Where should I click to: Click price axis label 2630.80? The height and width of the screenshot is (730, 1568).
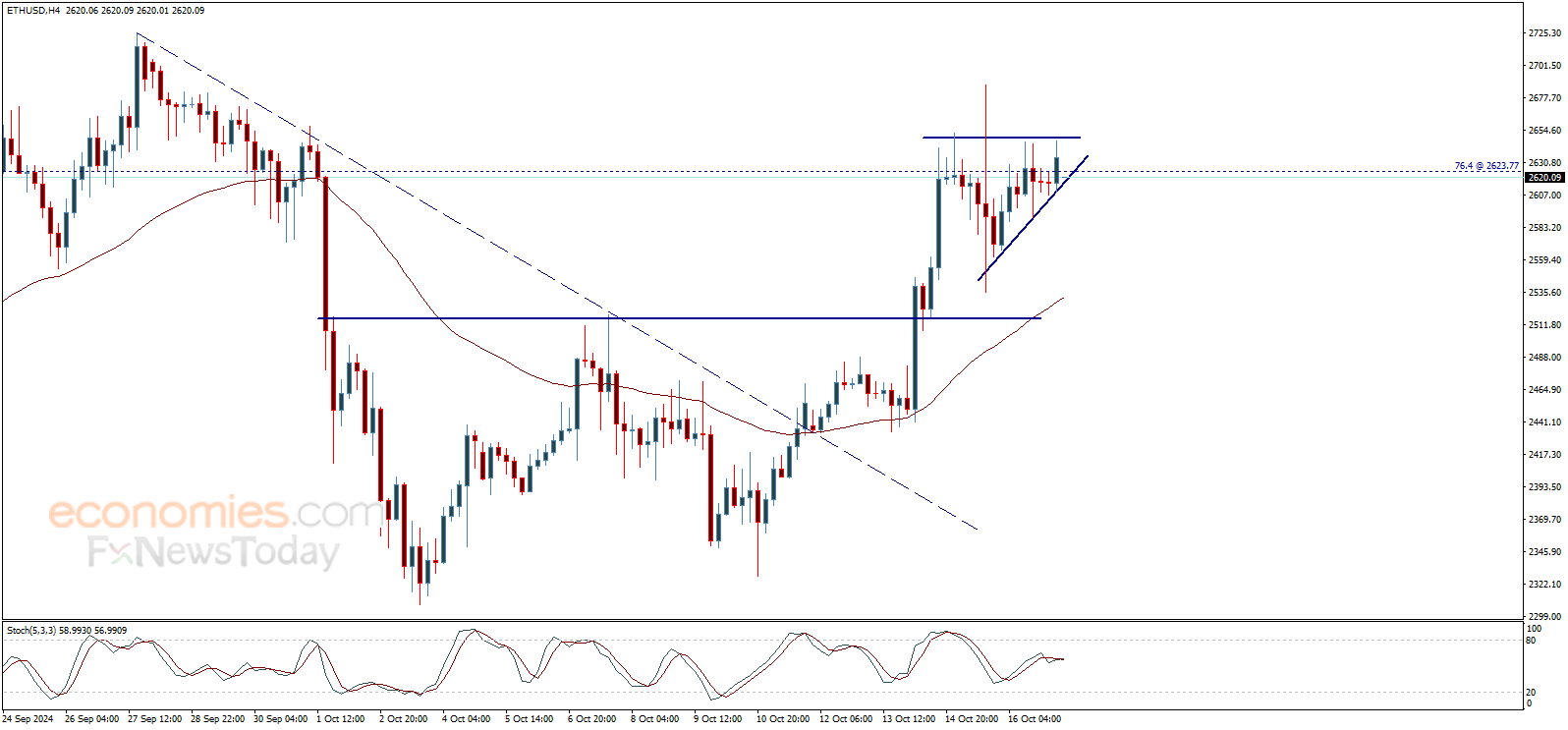[x=1544, y=163]
